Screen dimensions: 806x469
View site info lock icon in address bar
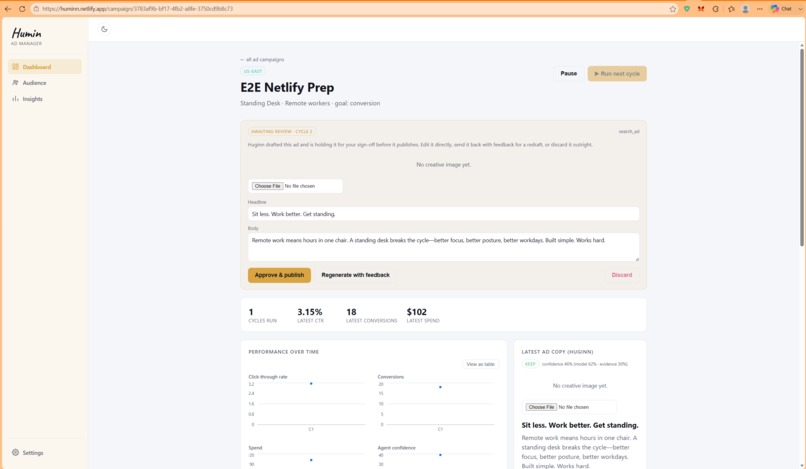(36, 9)
